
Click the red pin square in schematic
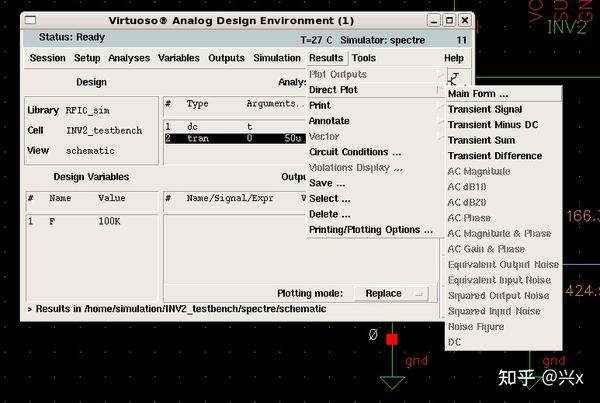coord(392,339)
